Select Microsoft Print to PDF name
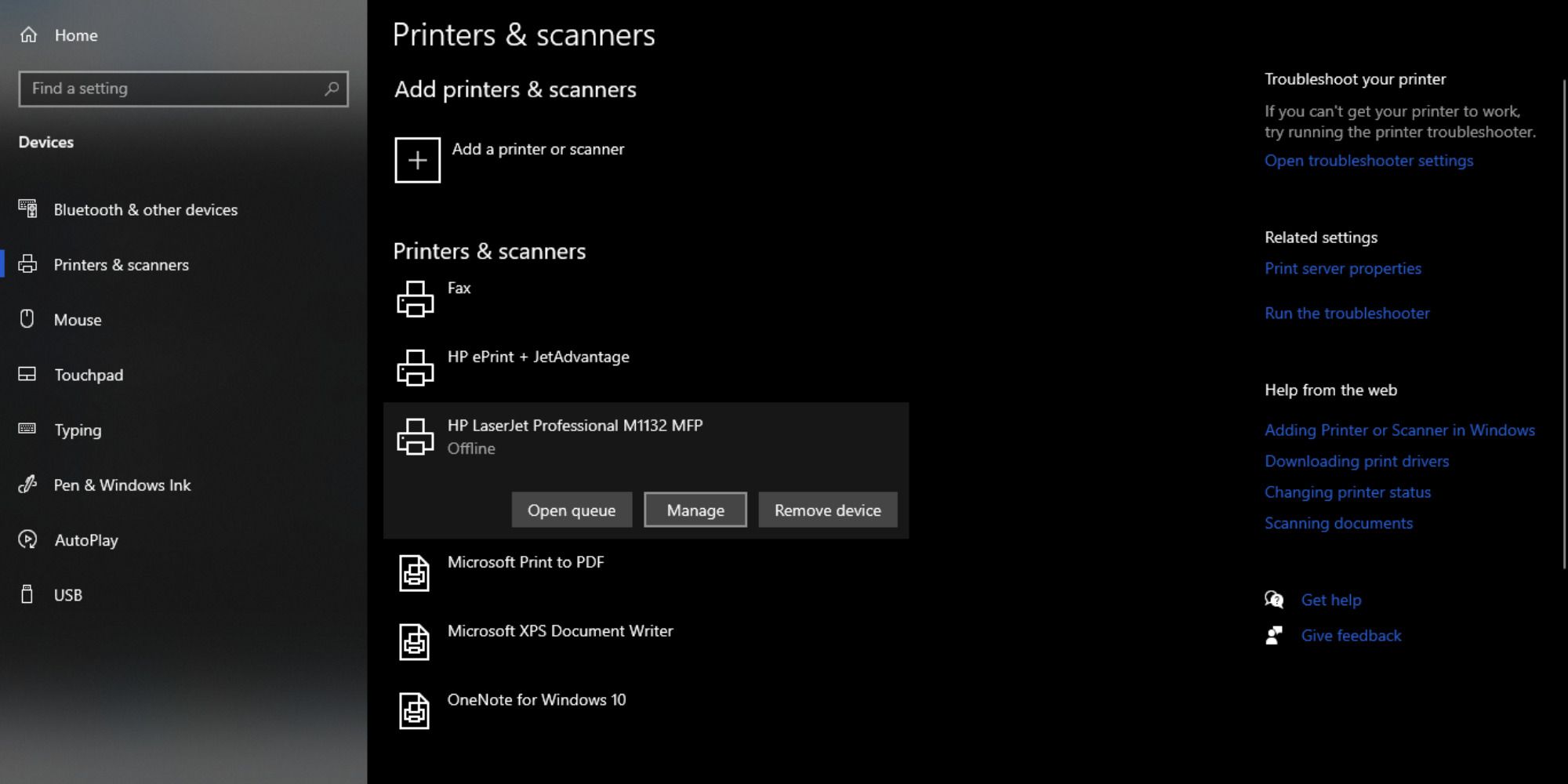1568x784 pixels. [525, 562]
